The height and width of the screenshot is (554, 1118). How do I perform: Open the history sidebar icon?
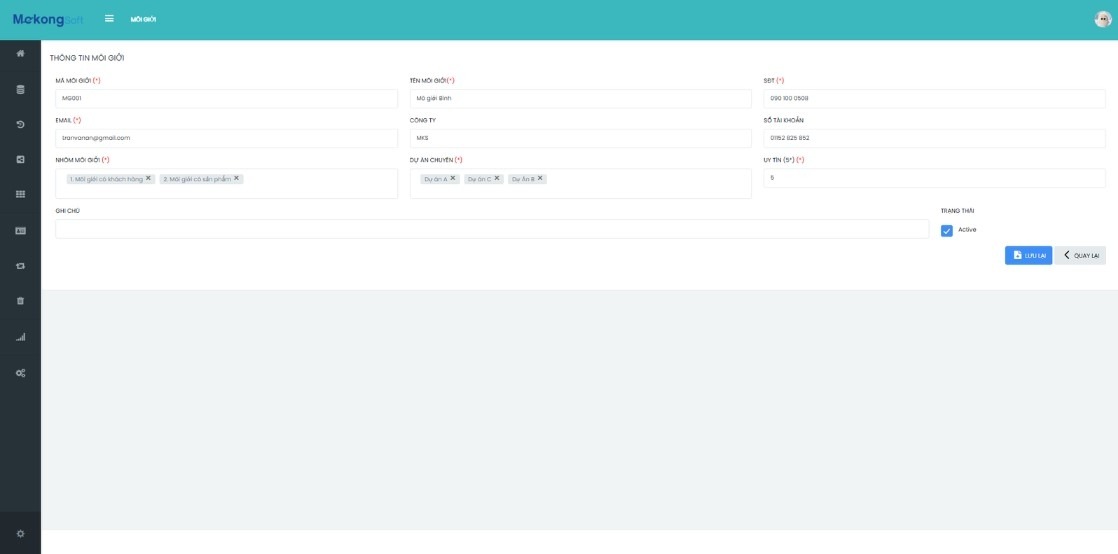(20, 124)
